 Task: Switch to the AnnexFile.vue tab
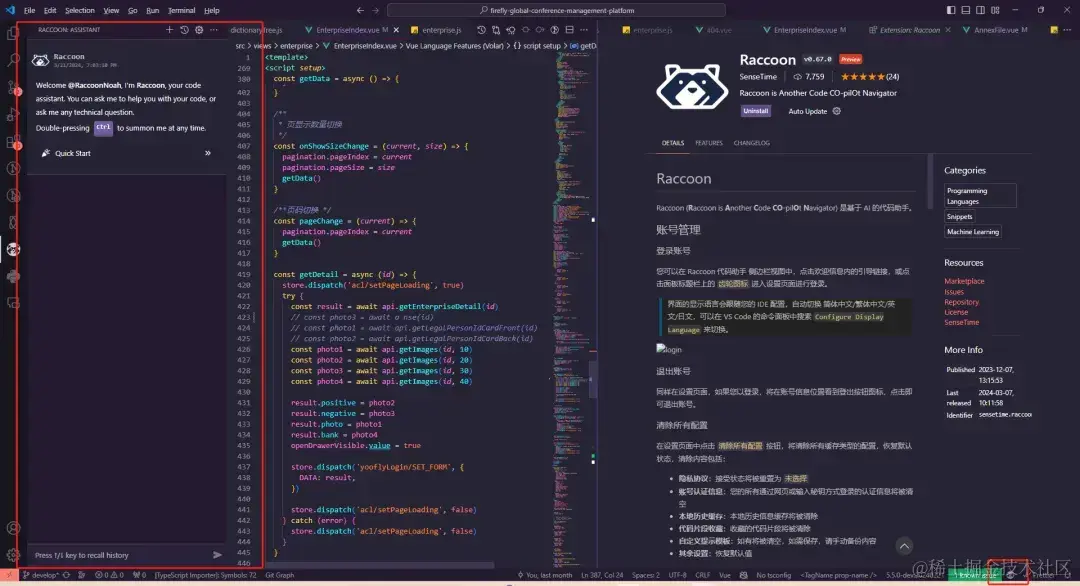click(995, 30)
